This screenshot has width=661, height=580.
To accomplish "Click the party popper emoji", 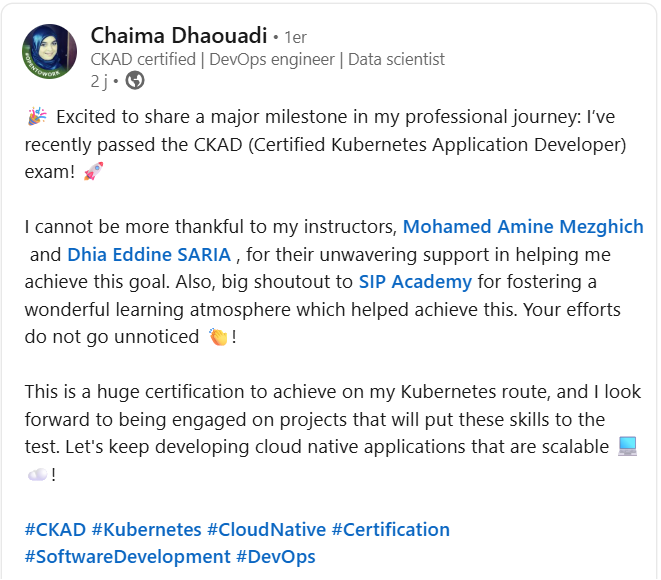I will click(37, 117).
